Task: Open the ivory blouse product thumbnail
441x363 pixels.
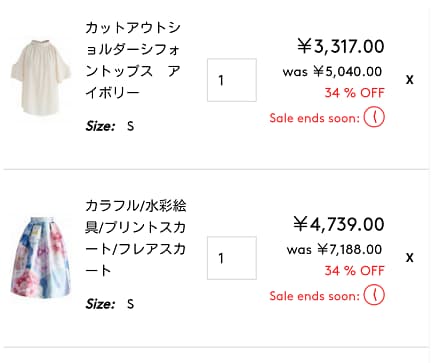Action: [41, 77]
